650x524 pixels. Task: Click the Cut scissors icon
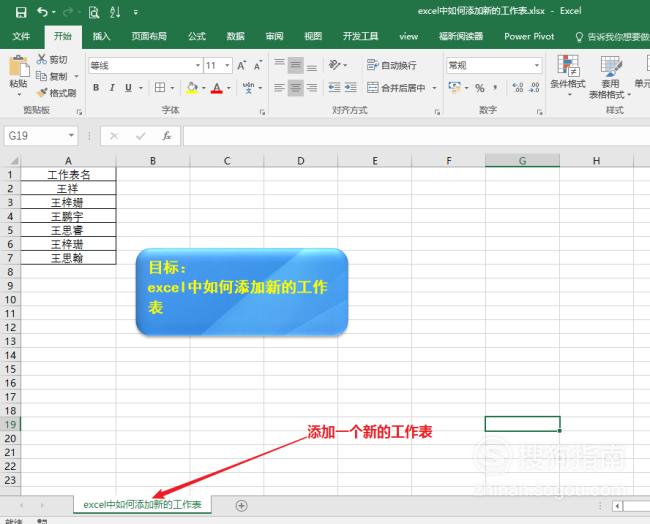point(41,59)
